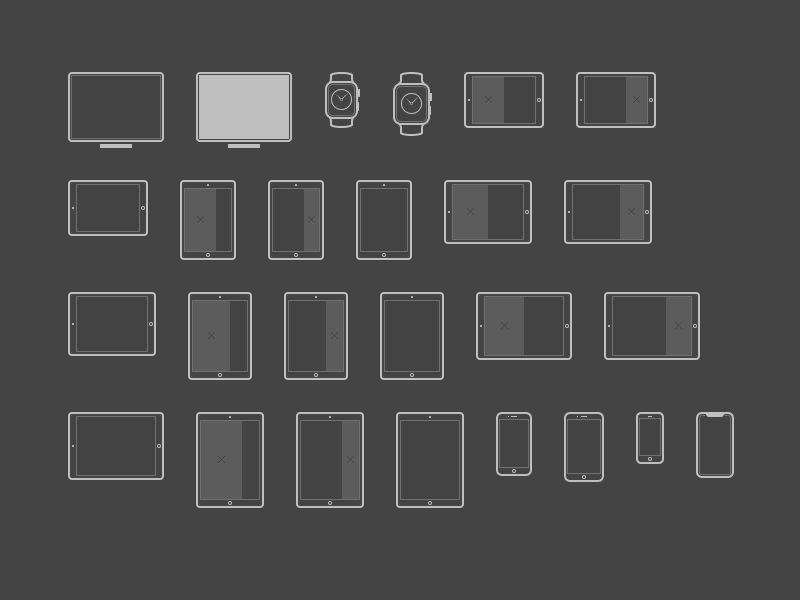Select smallest portrait iPad with right panel shaded
The width and height of the screenshot is (800, 600).
tap(296, 220)
